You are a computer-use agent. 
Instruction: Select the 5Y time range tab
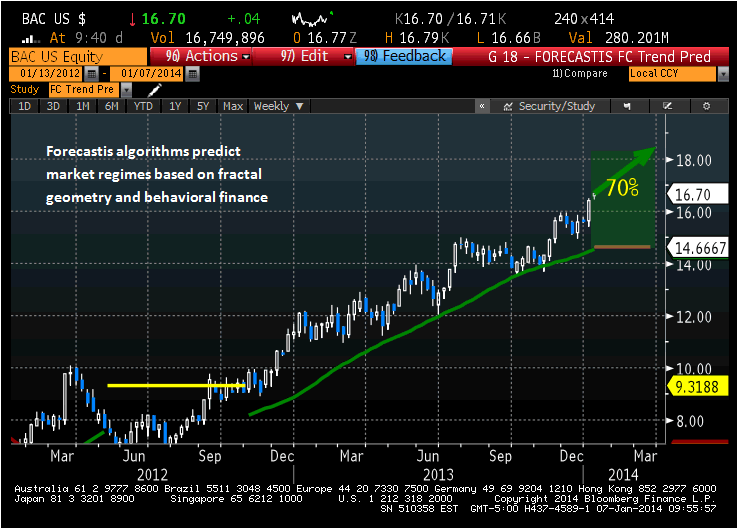[205, 106]
